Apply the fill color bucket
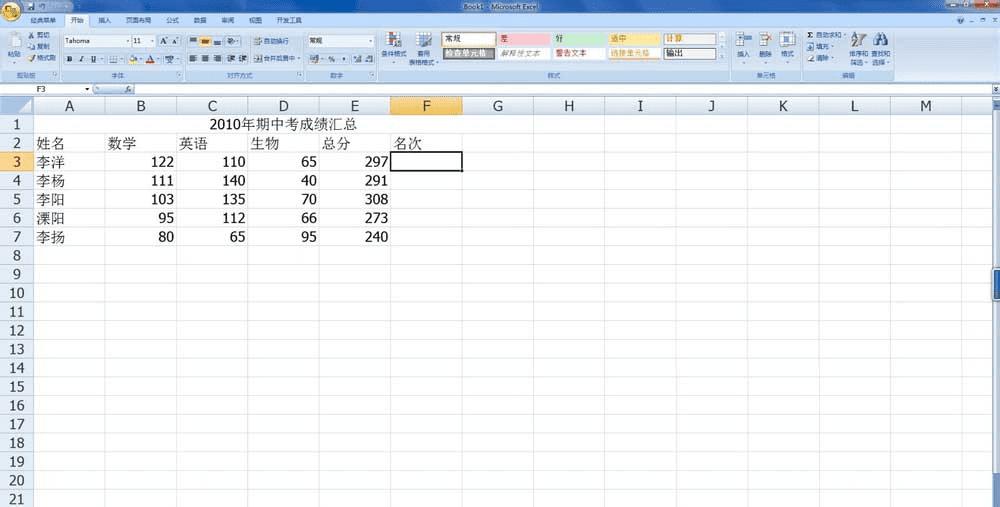This screenshot has width=1000, height=507. tap(133, 59)
